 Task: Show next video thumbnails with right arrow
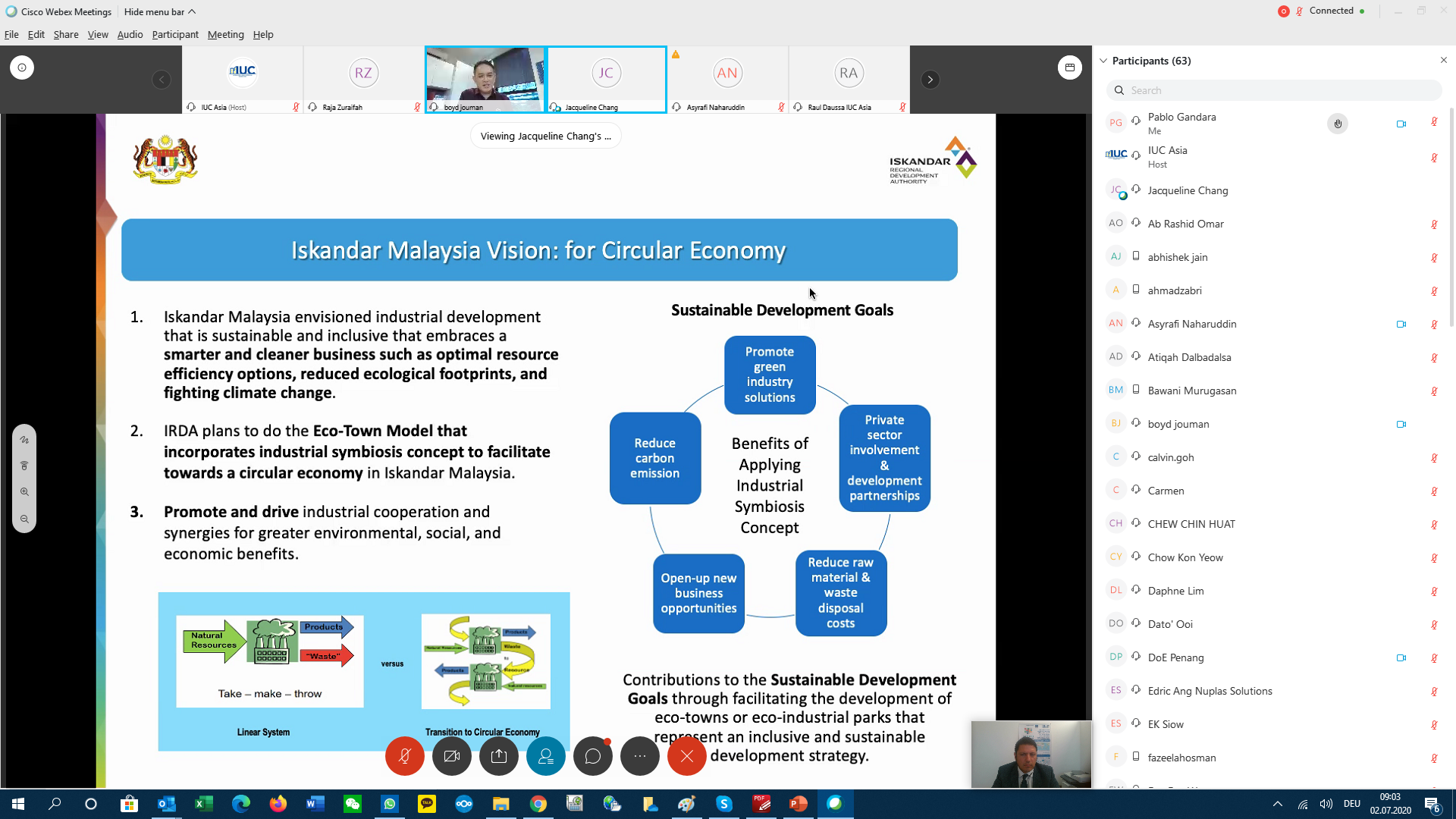tap(930, 80)
